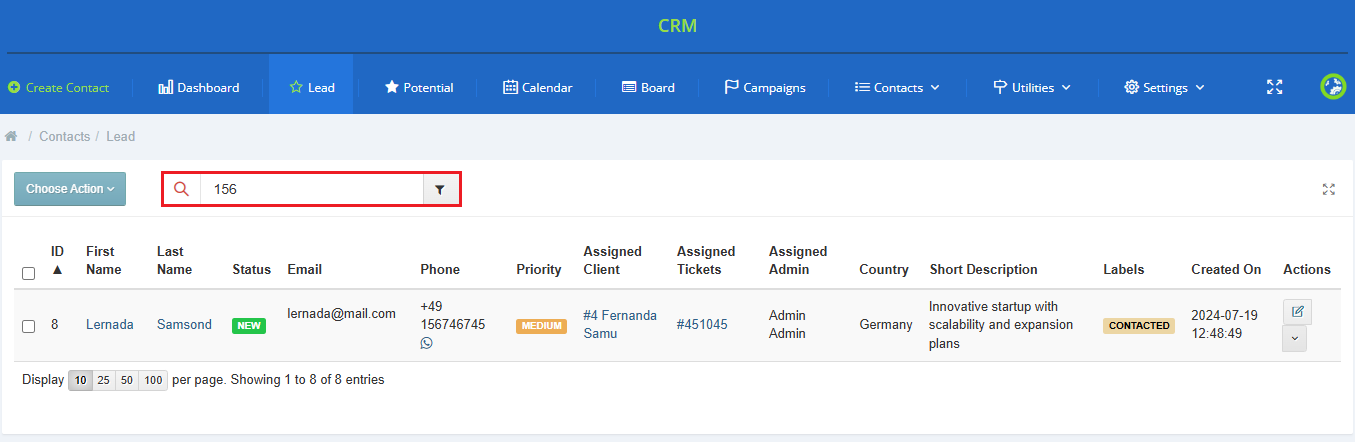Click the search magnifier icon
Viewport: 1355px width, 442px height.
182,189
